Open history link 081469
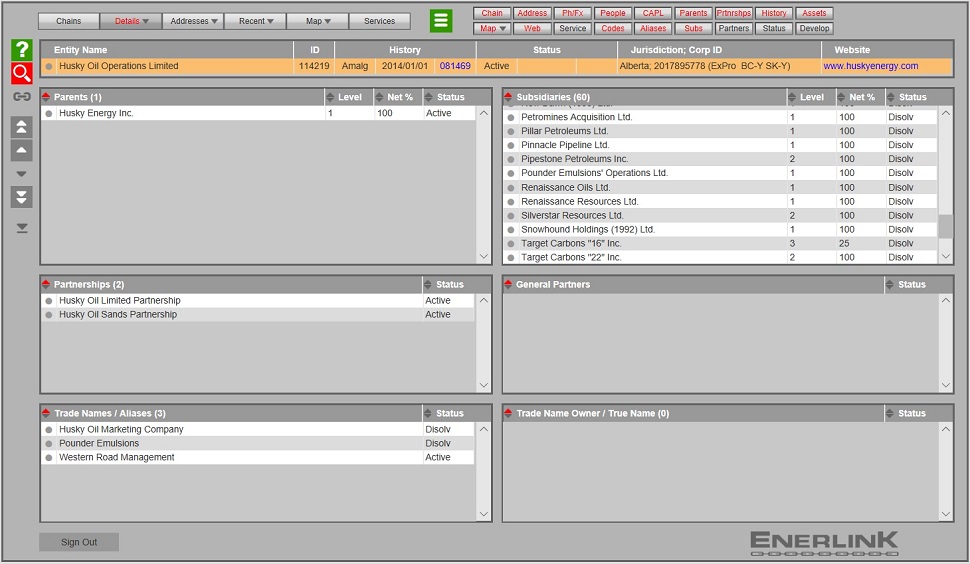Viewport: 970px width, 564px height. click(x=455, y=66)
